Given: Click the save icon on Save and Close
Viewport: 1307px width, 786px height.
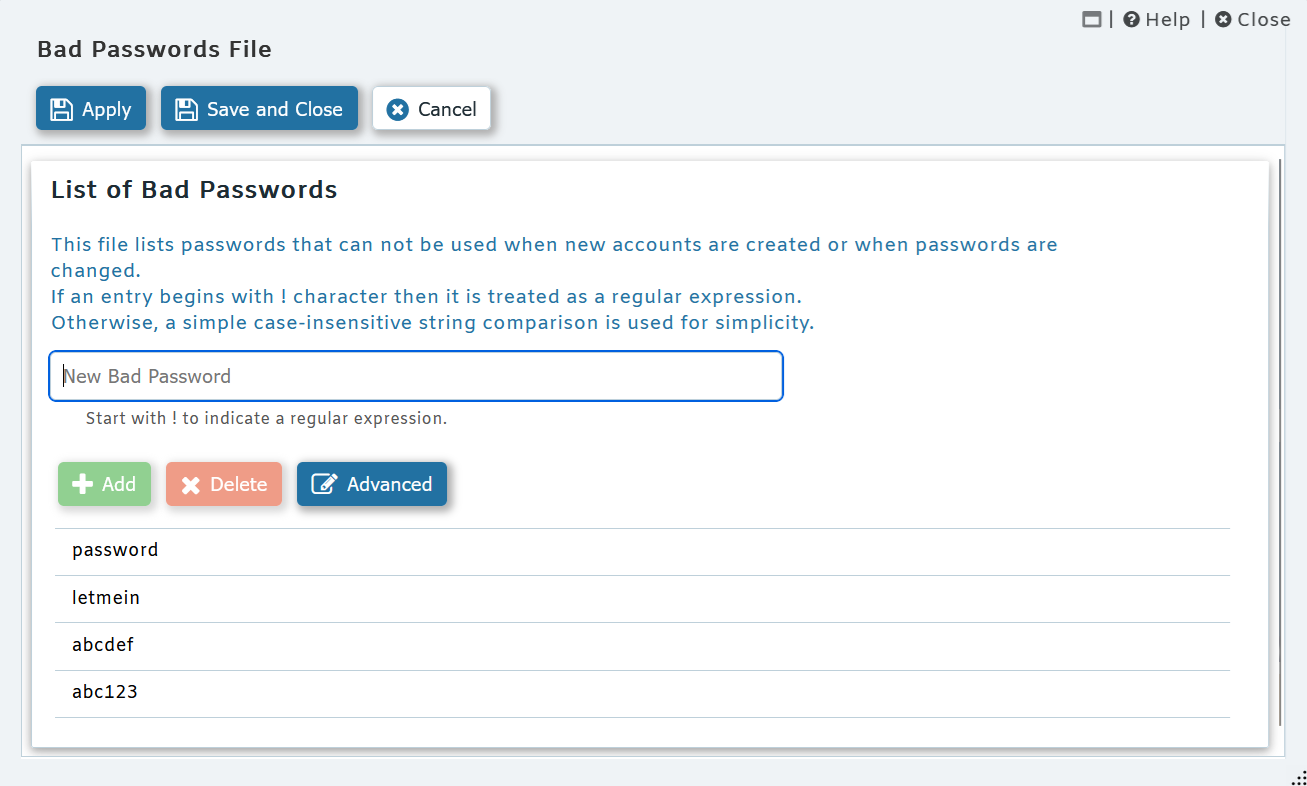Looking at the screenshot, I should tap(186, 108).
